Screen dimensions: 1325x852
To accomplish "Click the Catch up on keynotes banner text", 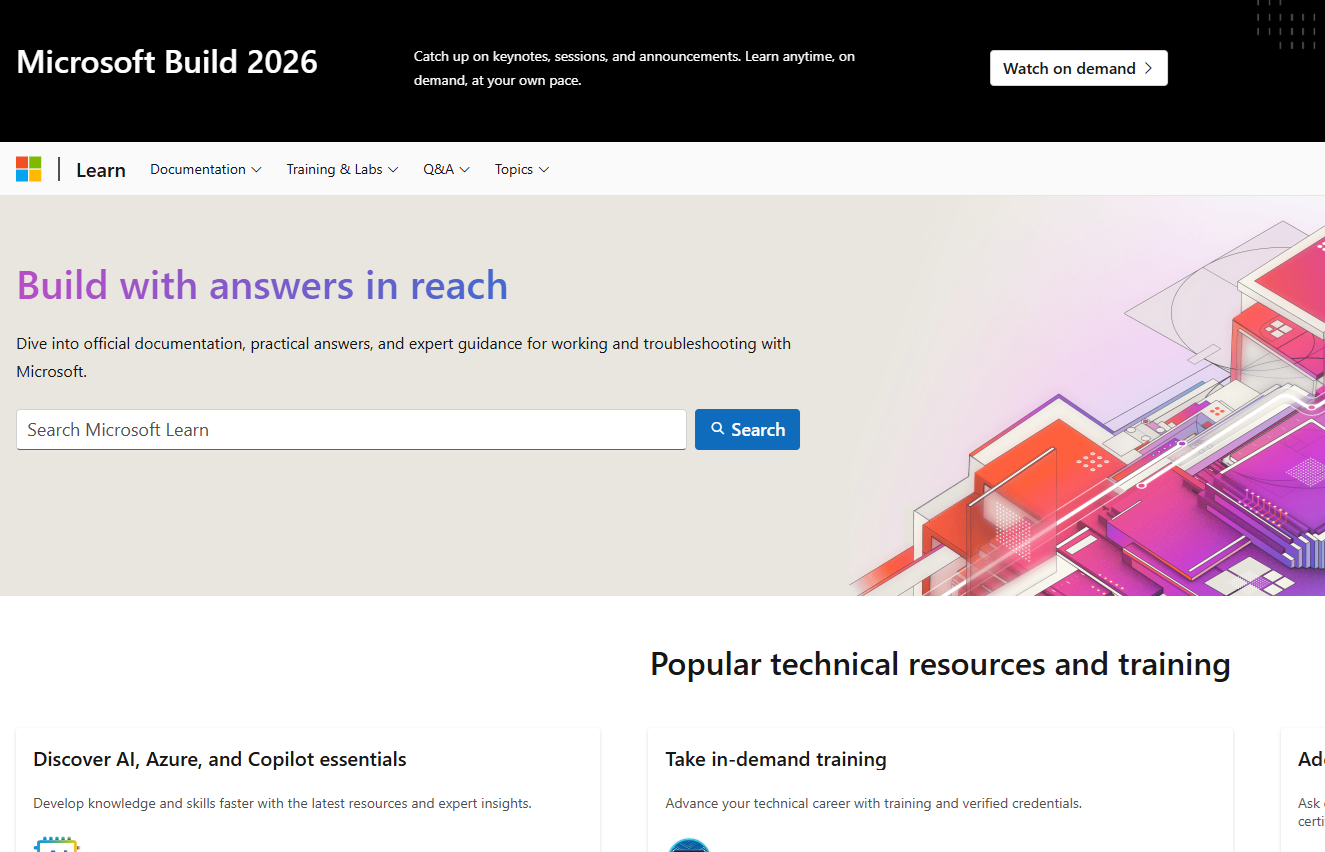I will [x=634, y=68].
